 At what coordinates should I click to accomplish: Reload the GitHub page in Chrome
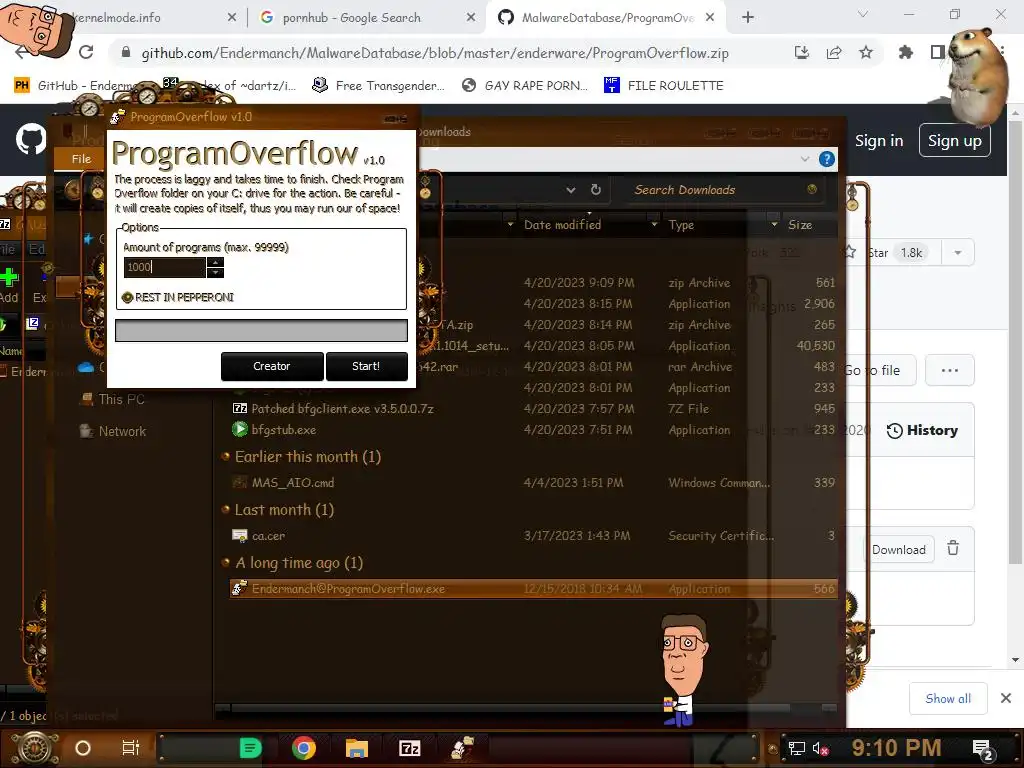coord(86,52)
